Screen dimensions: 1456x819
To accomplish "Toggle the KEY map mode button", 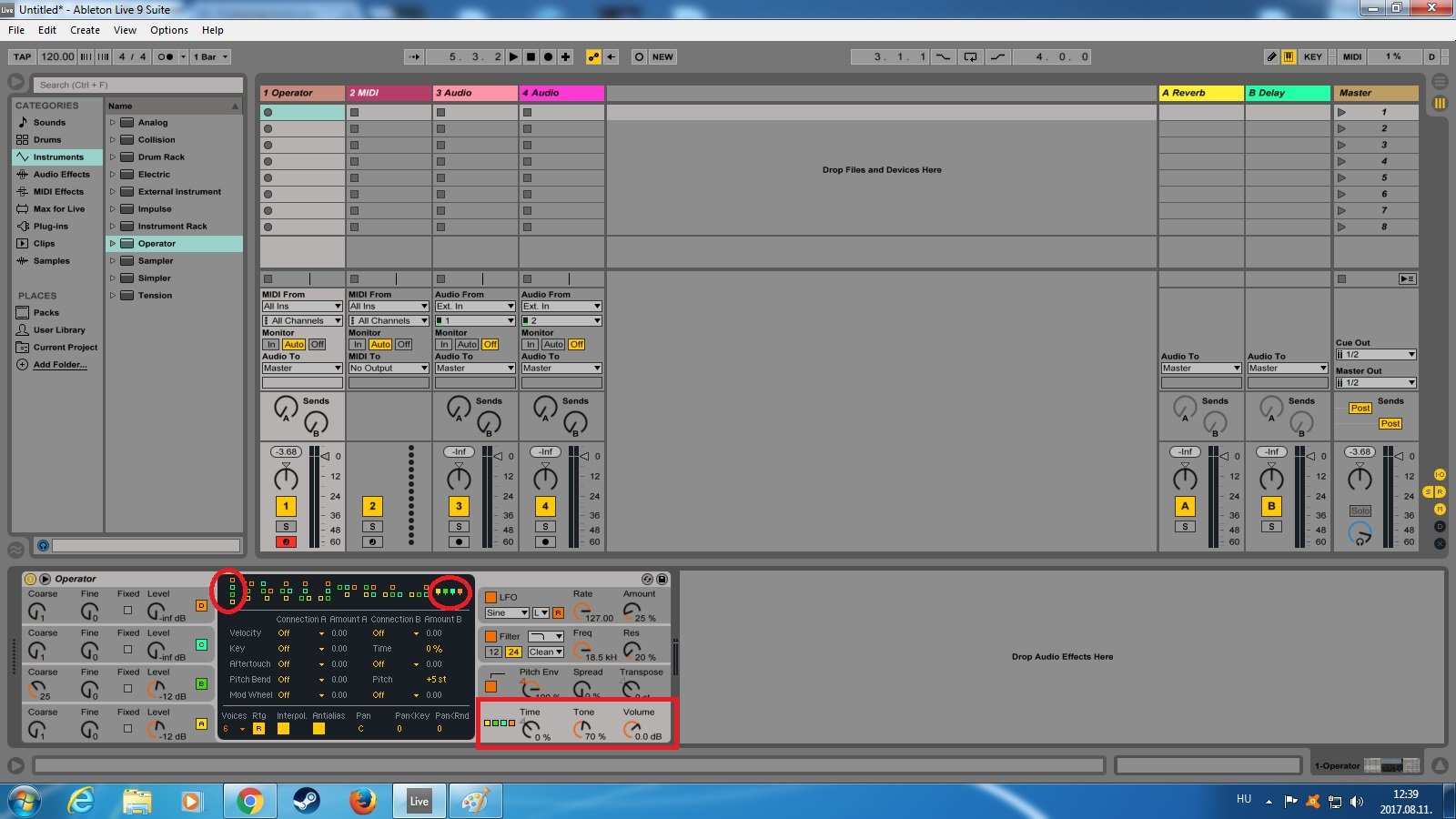I will pyautogui.click(x=1312, y=56).
